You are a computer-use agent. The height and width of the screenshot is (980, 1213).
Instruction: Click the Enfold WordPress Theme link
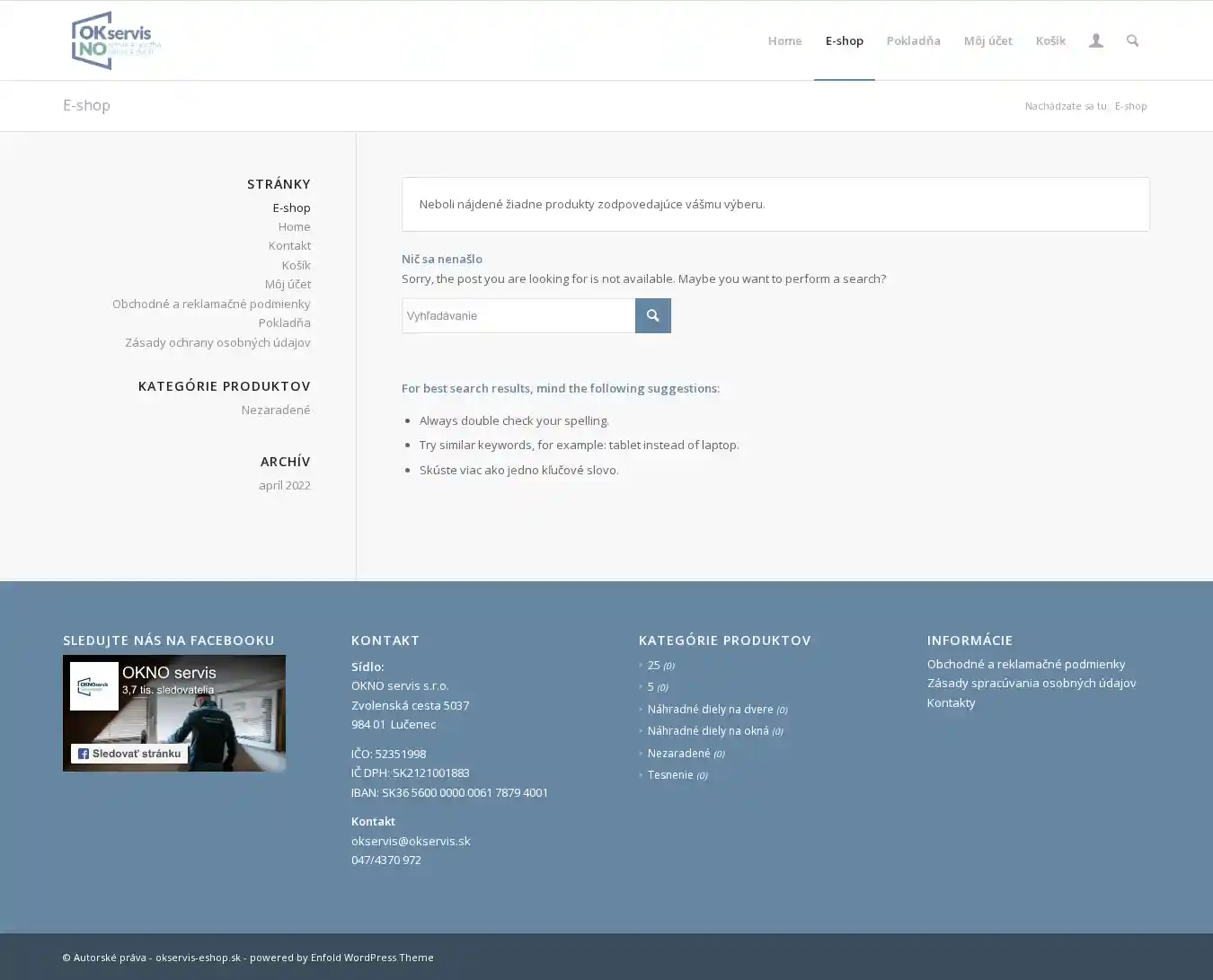(x=372, y=958)
